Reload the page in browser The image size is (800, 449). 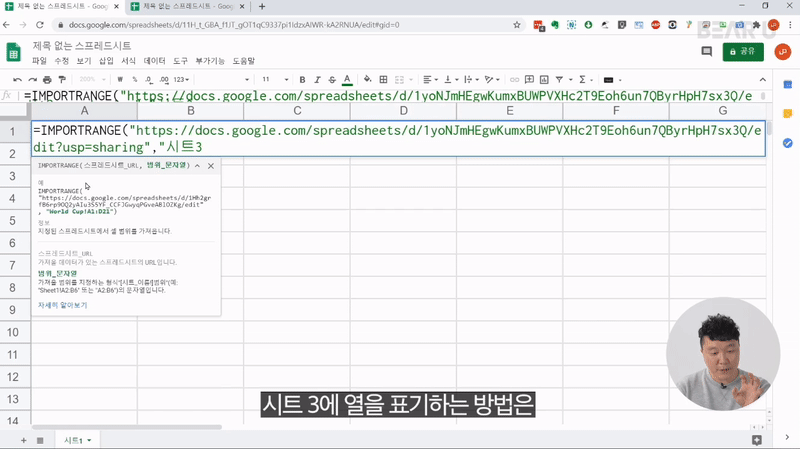pos(40,24)
